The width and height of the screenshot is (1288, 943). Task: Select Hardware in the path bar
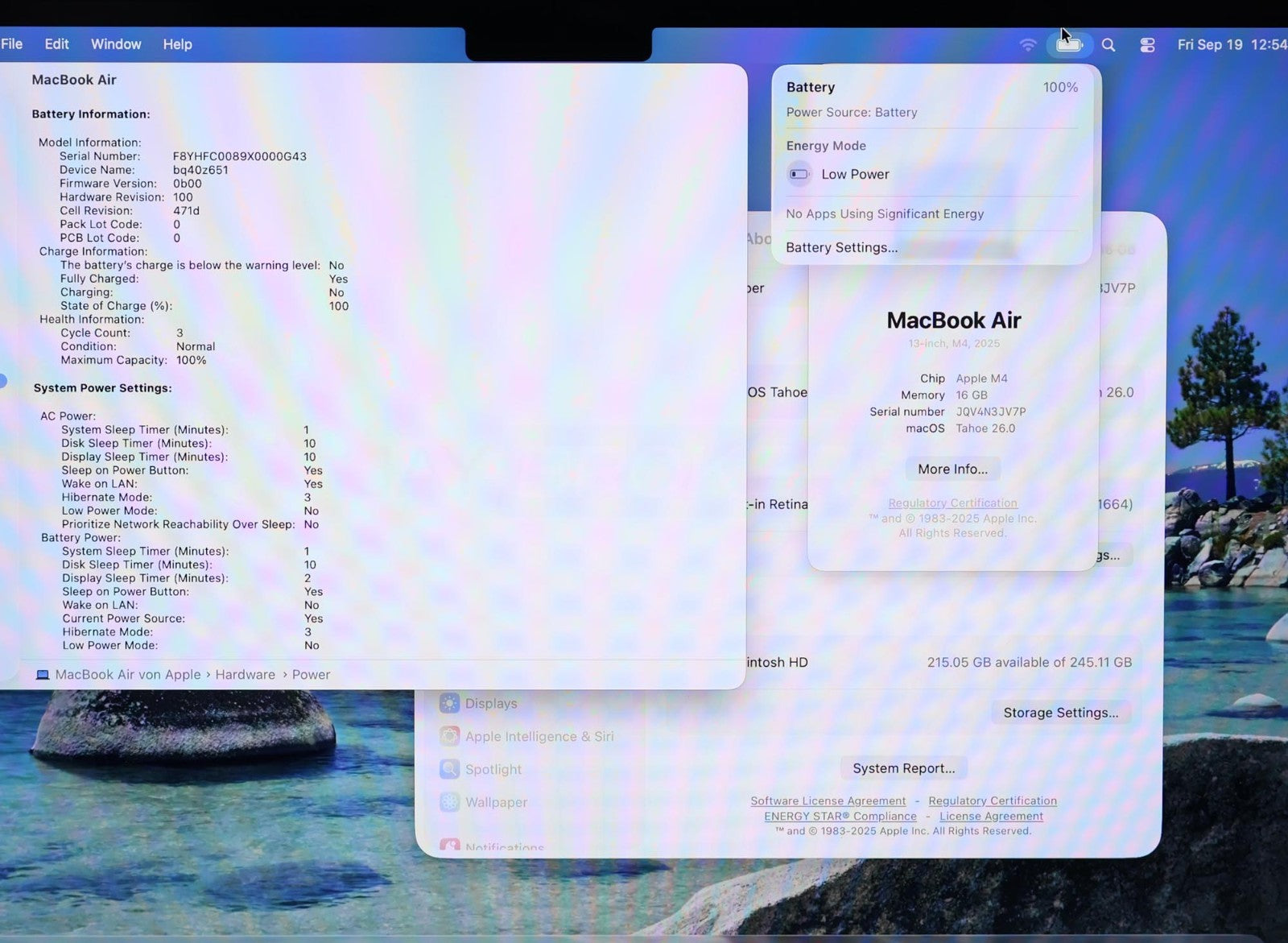pyautogui.click(x=245, y=675)
